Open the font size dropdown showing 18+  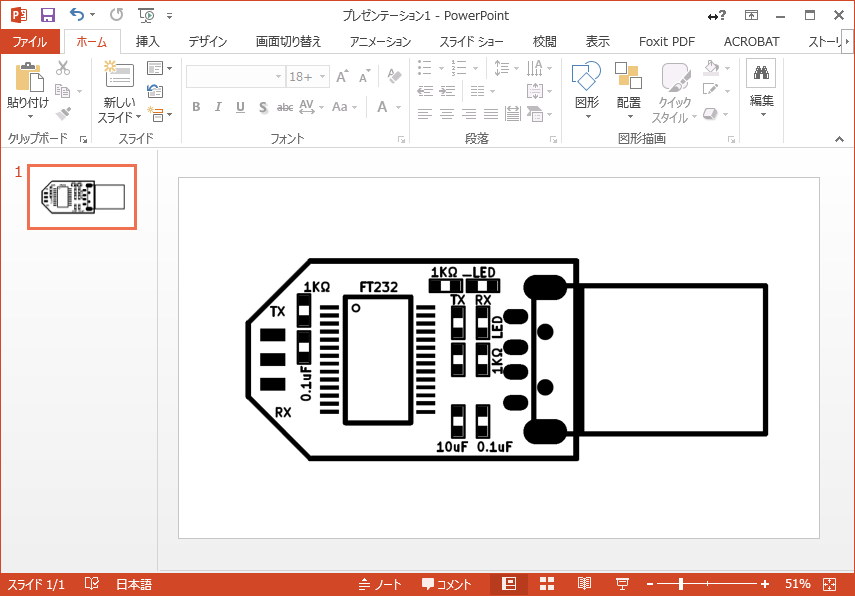pos(322,77)
